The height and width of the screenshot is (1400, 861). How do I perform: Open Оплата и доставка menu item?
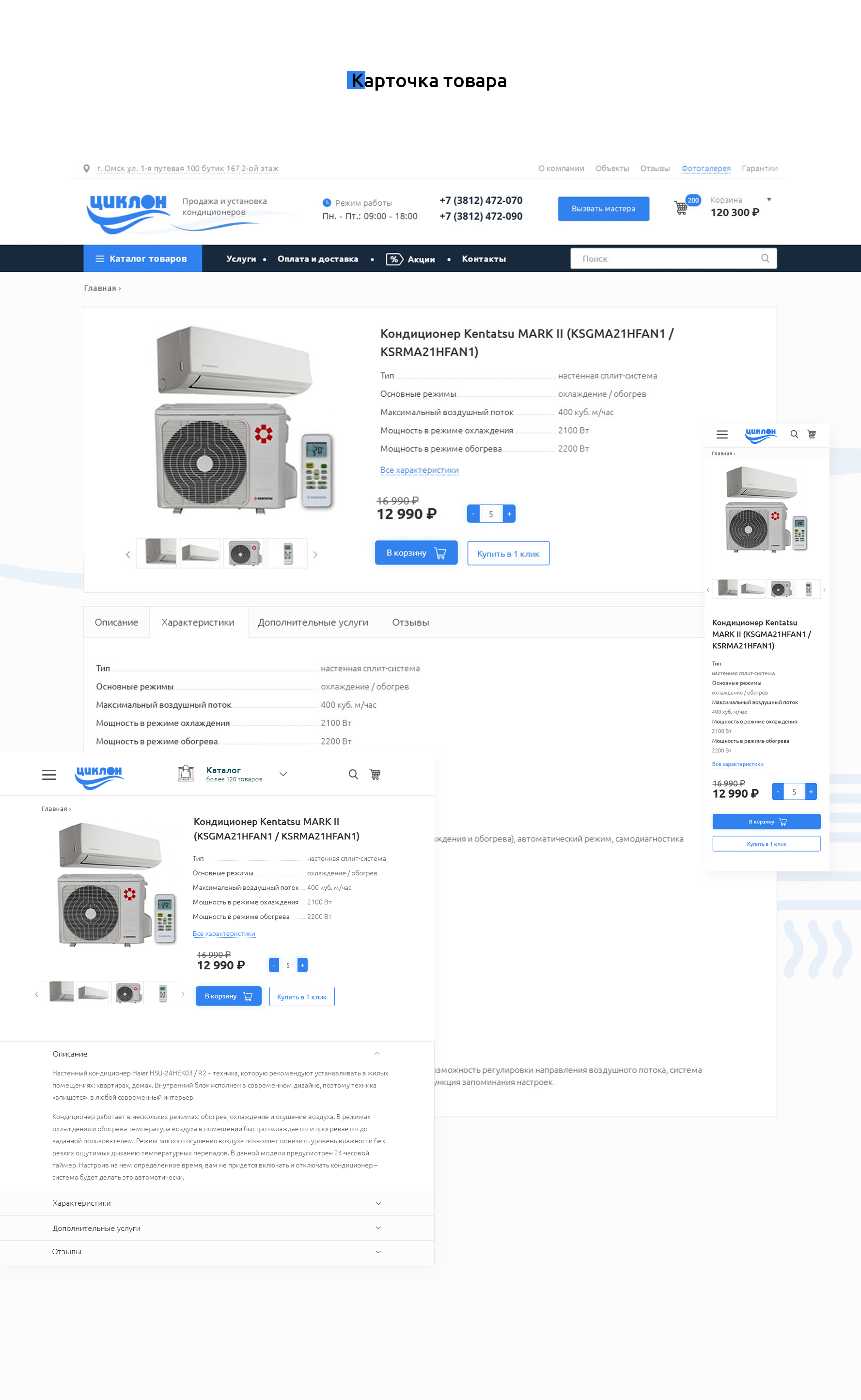coord(318,259)
